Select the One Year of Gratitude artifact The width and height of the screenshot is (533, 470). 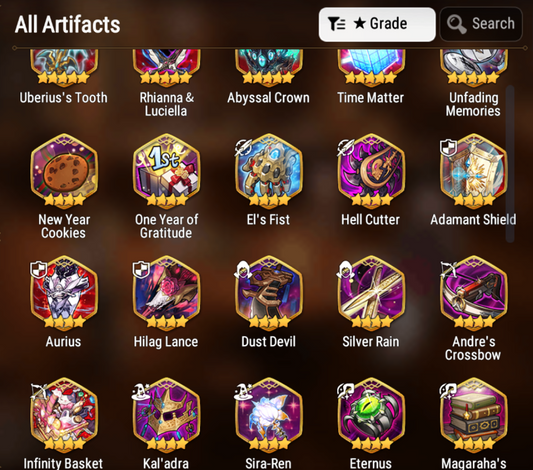tap(167, 171)
